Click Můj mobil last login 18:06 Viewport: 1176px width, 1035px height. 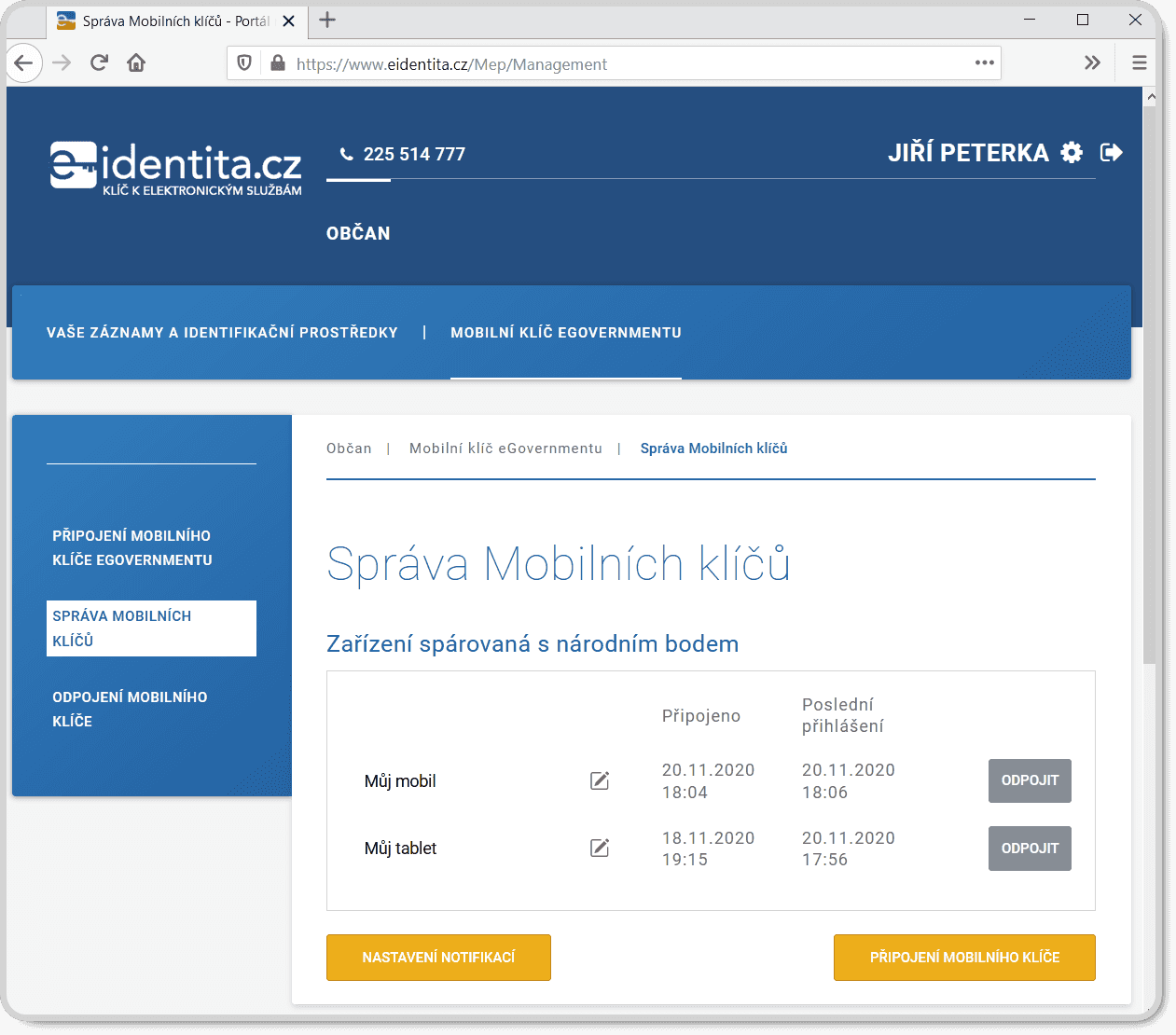[x=824, y=793]
